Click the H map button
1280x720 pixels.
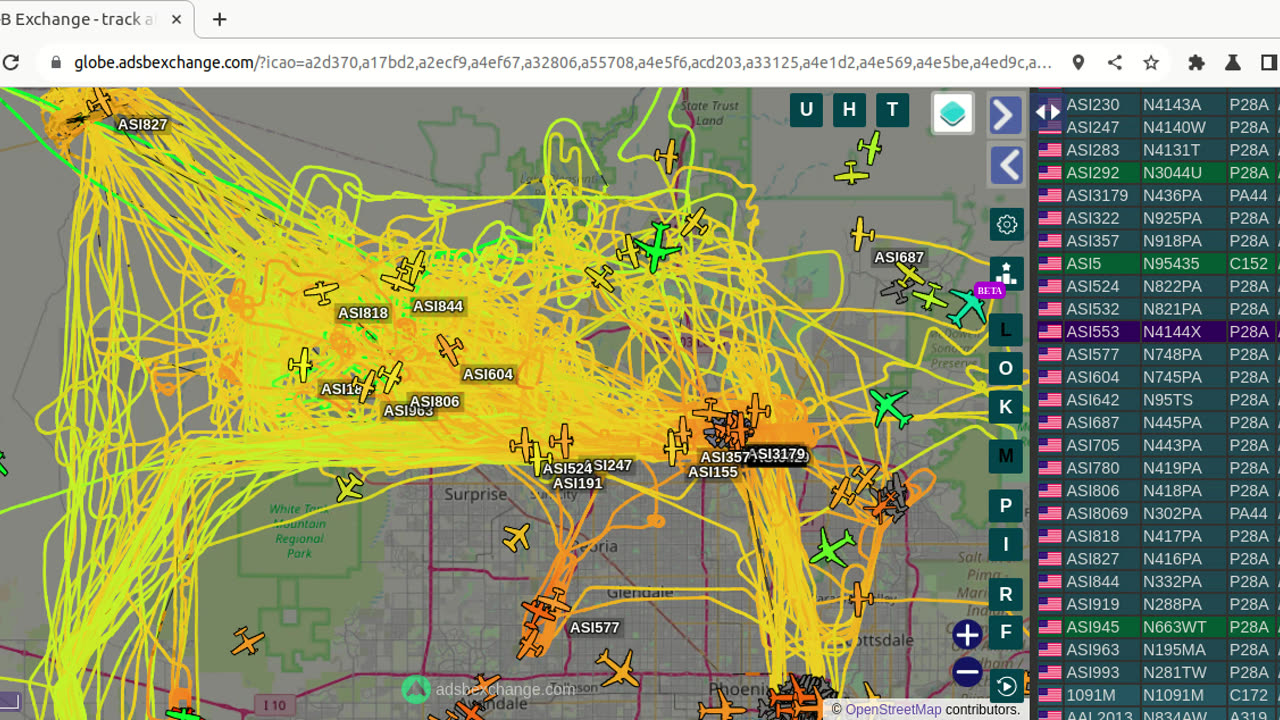pos(849,110)
